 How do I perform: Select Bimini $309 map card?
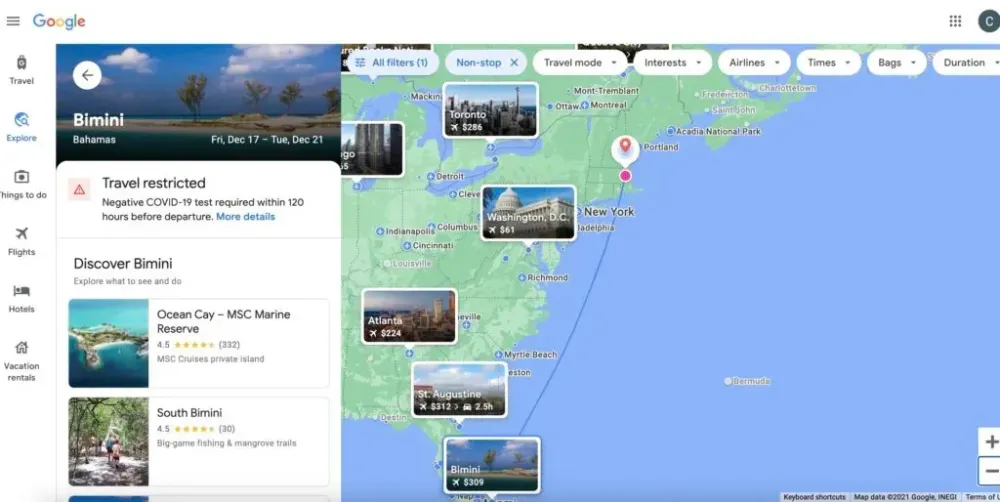point(492,465)
